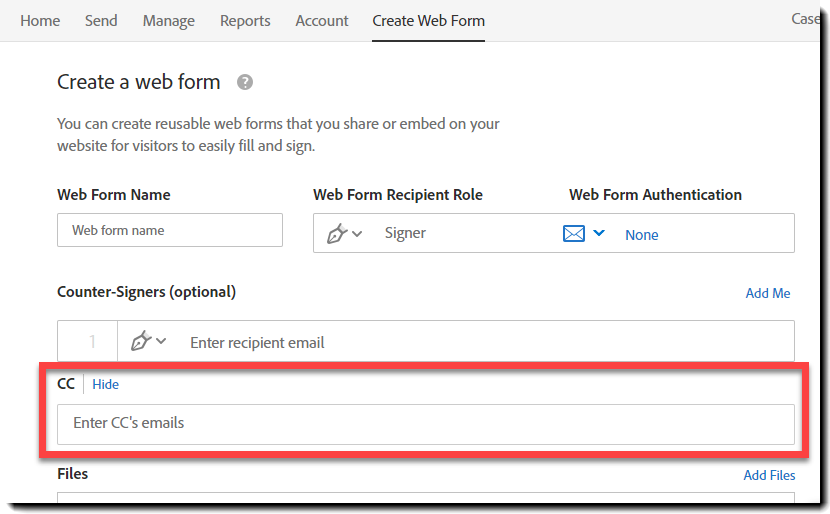Select the Create Web Form tab

coord(428,20)
